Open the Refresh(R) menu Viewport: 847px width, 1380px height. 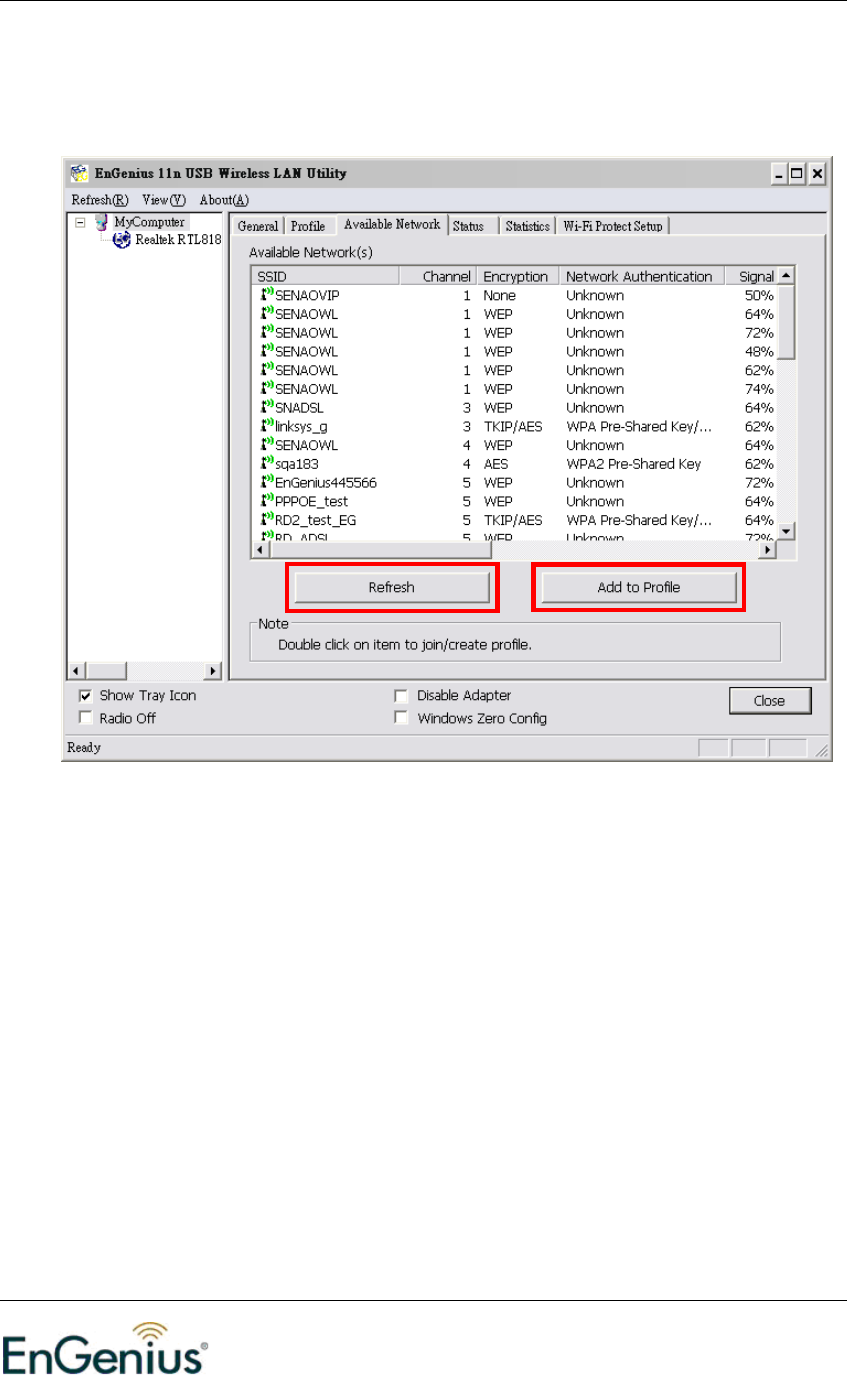point(101,200)
